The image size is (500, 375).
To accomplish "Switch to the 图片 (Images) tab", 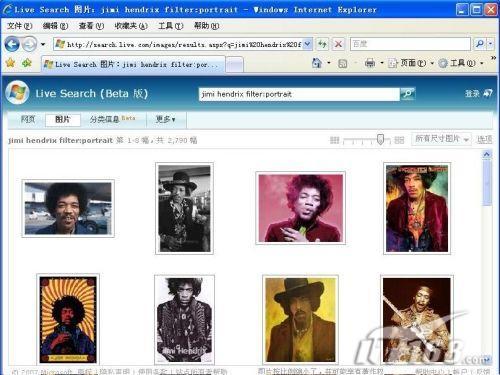I will pyautogui.click(x=63, y=120).
